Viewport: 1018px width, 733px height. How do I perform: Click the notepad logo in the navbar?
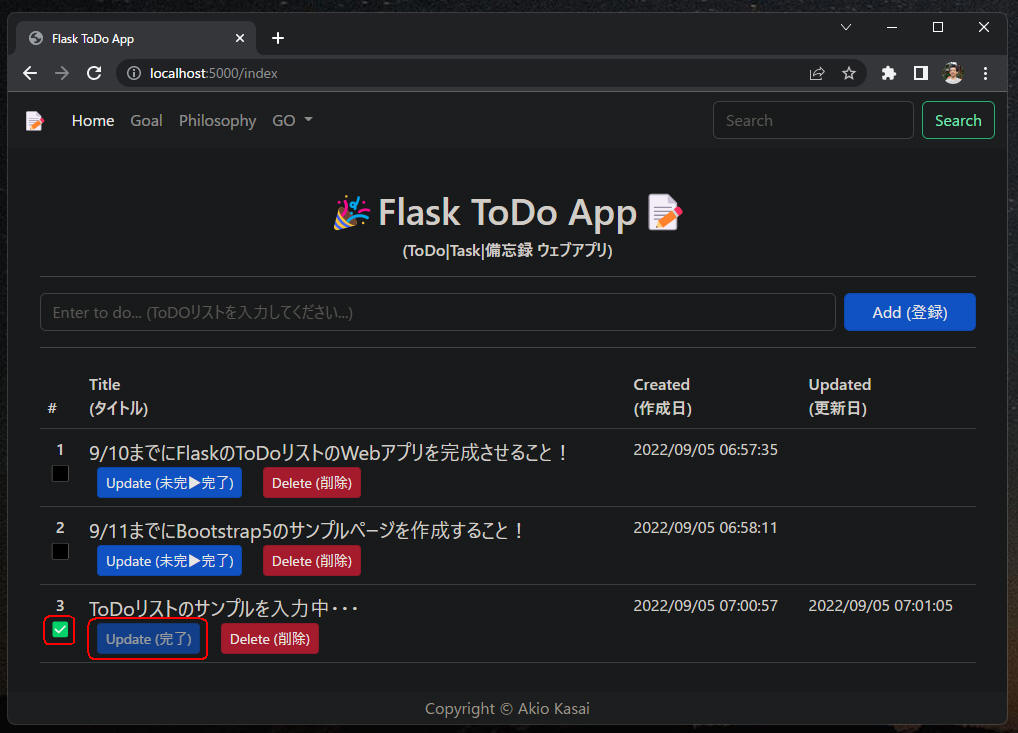(x=34, y=121)
